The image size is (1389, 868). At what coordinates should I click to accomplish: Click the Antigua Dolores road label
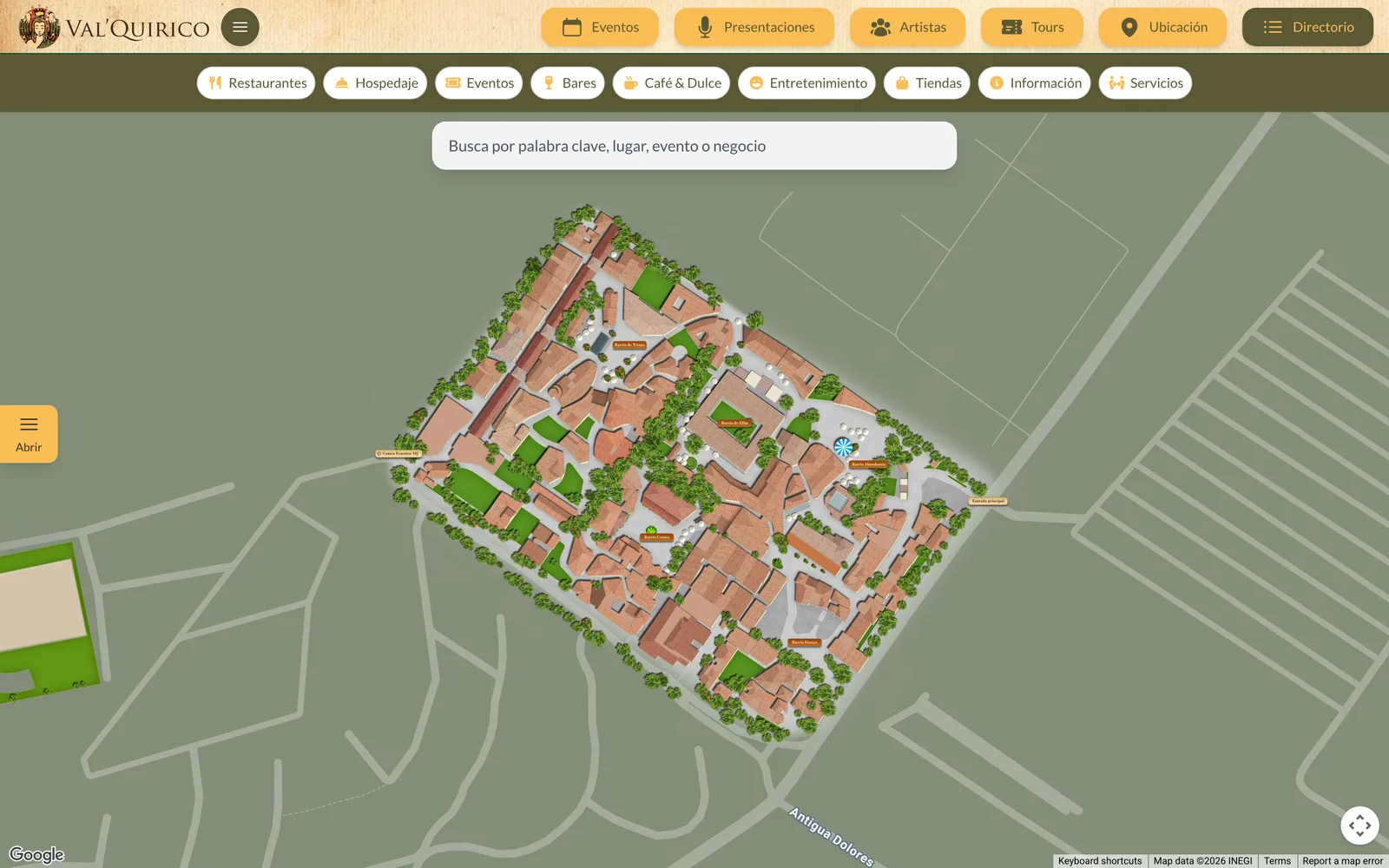[x=831, y=837]
